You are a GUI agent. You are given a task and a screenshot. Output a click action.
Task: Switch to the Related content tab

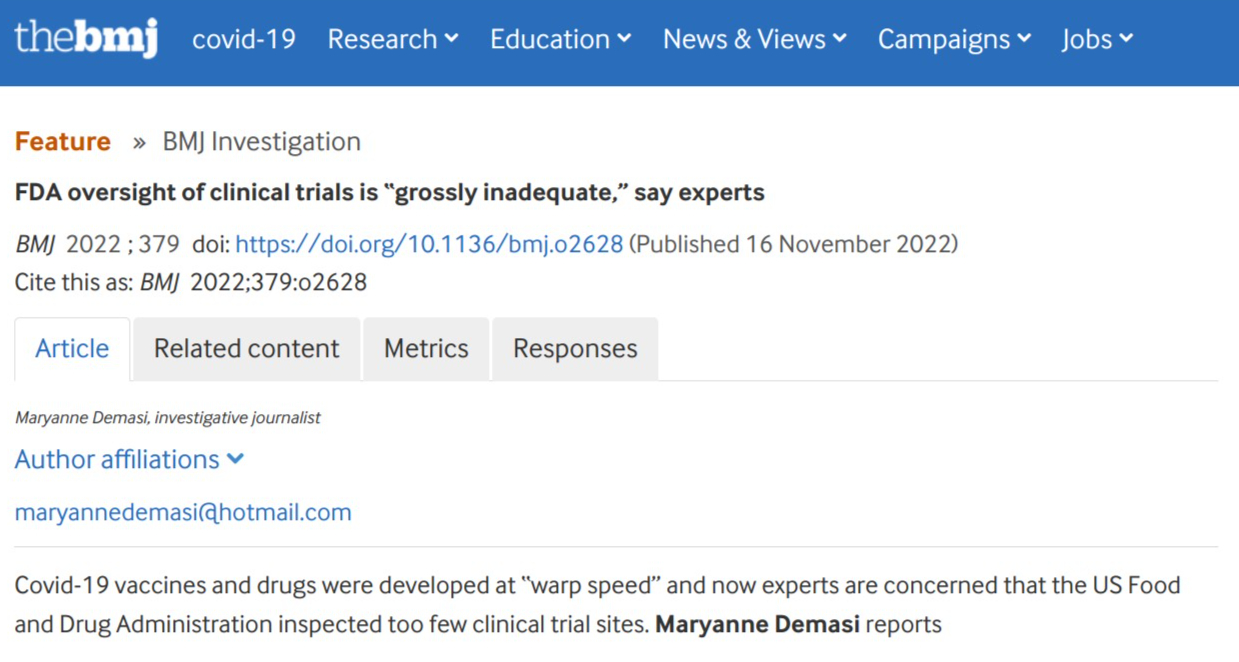[x=247, y=349]
